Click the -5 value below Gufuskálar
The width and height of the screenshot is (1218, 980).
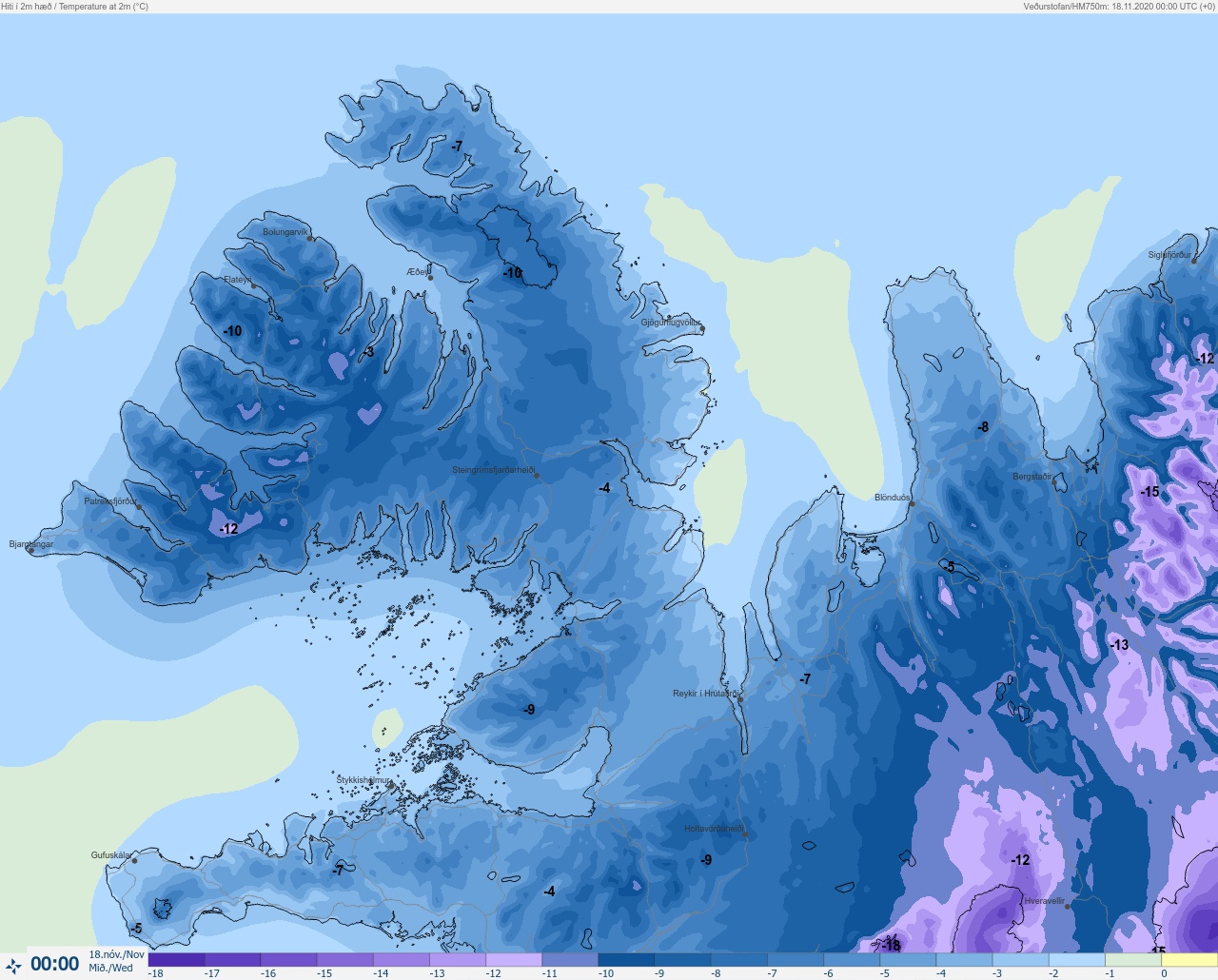[136, 929]
